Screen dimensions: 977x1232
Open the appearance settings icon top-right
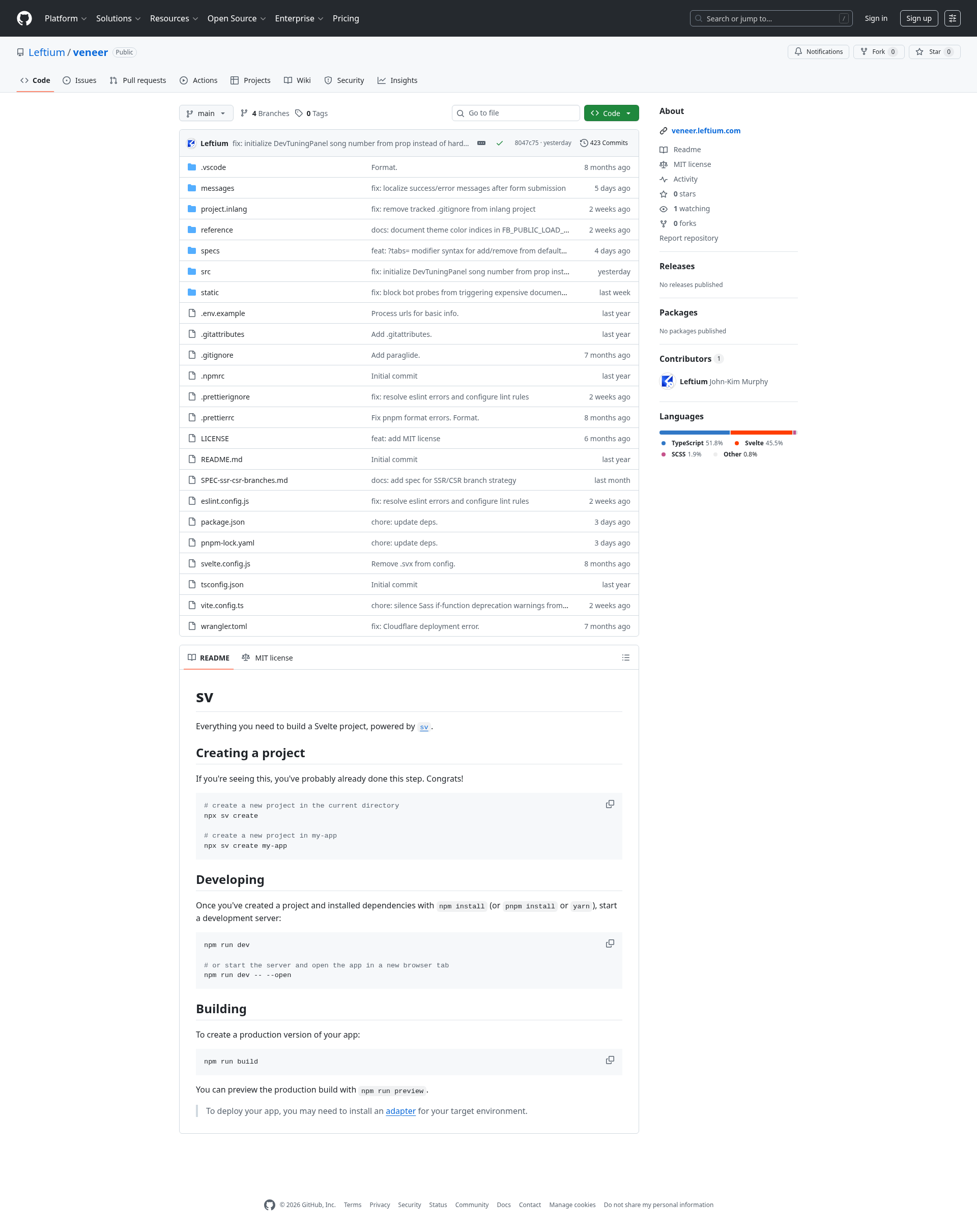coord(952,18)
